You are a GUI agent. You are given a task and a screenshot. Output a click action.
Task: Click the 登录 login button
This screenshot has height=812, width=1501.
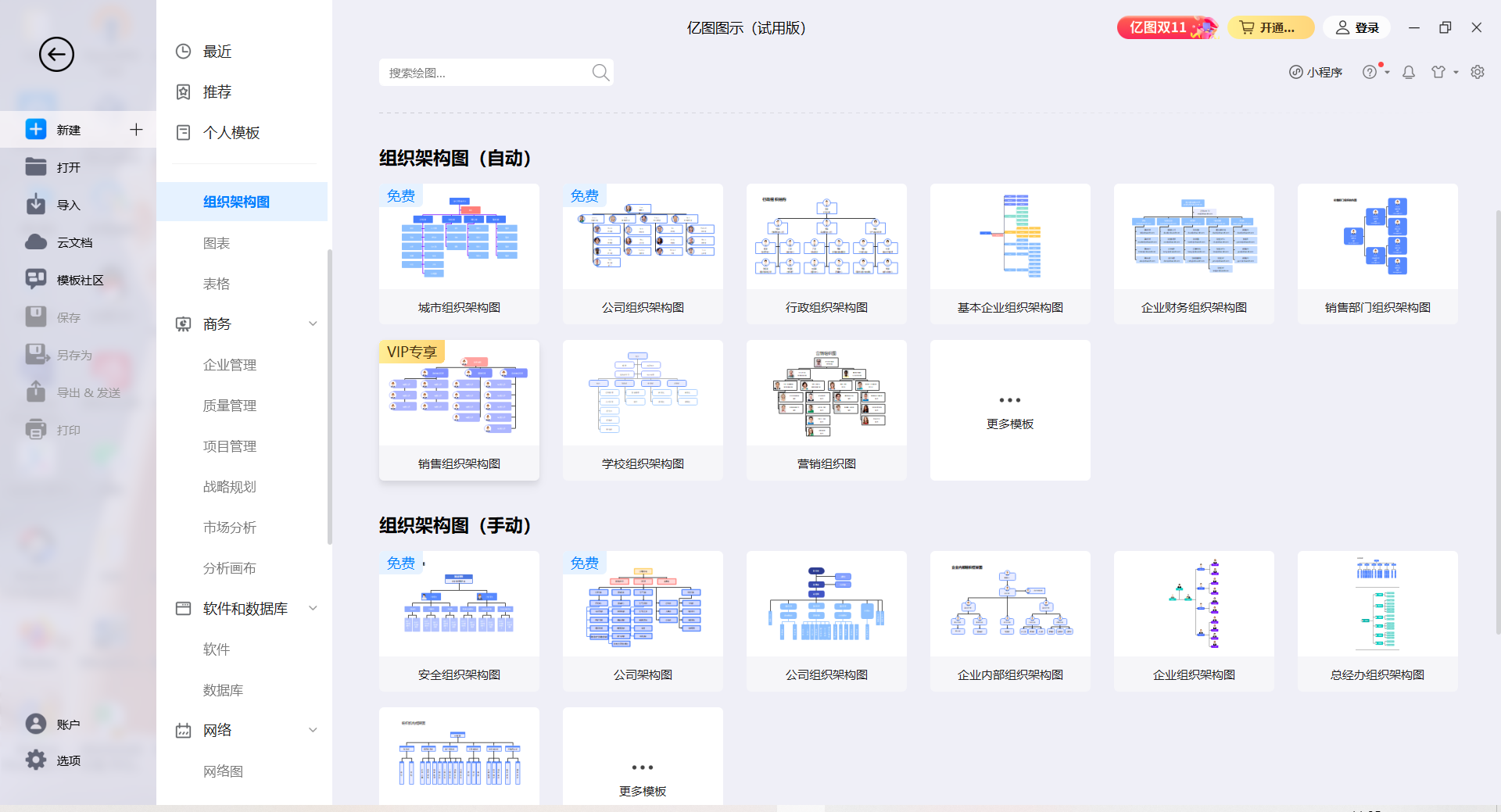coord(1357,27)
